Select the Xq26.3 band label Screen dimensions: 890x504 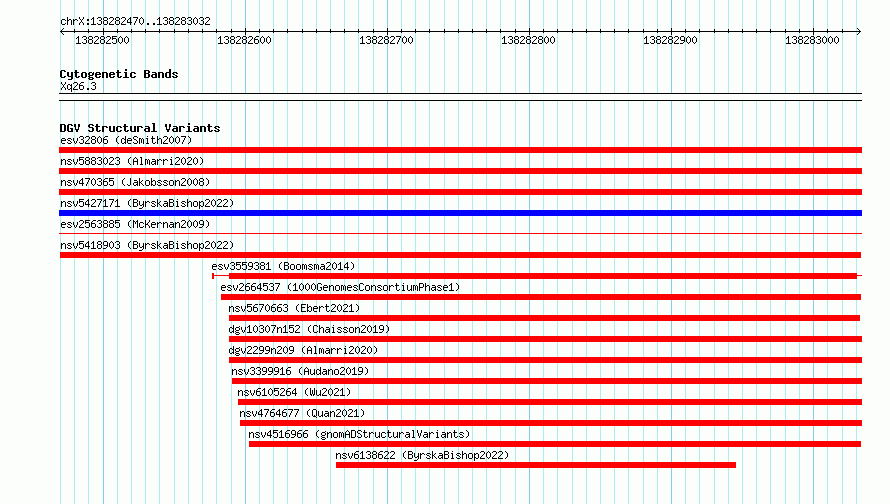point(78,86)
